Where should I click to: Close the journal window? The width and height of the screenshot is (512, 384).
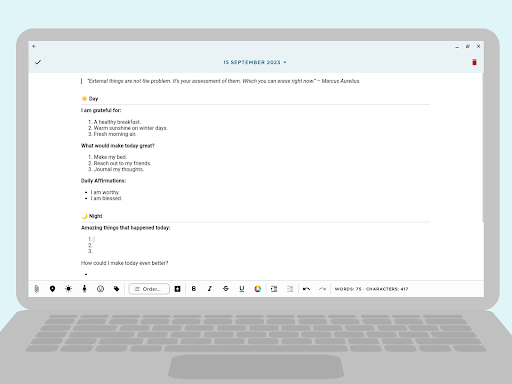(x=478, y=46)
